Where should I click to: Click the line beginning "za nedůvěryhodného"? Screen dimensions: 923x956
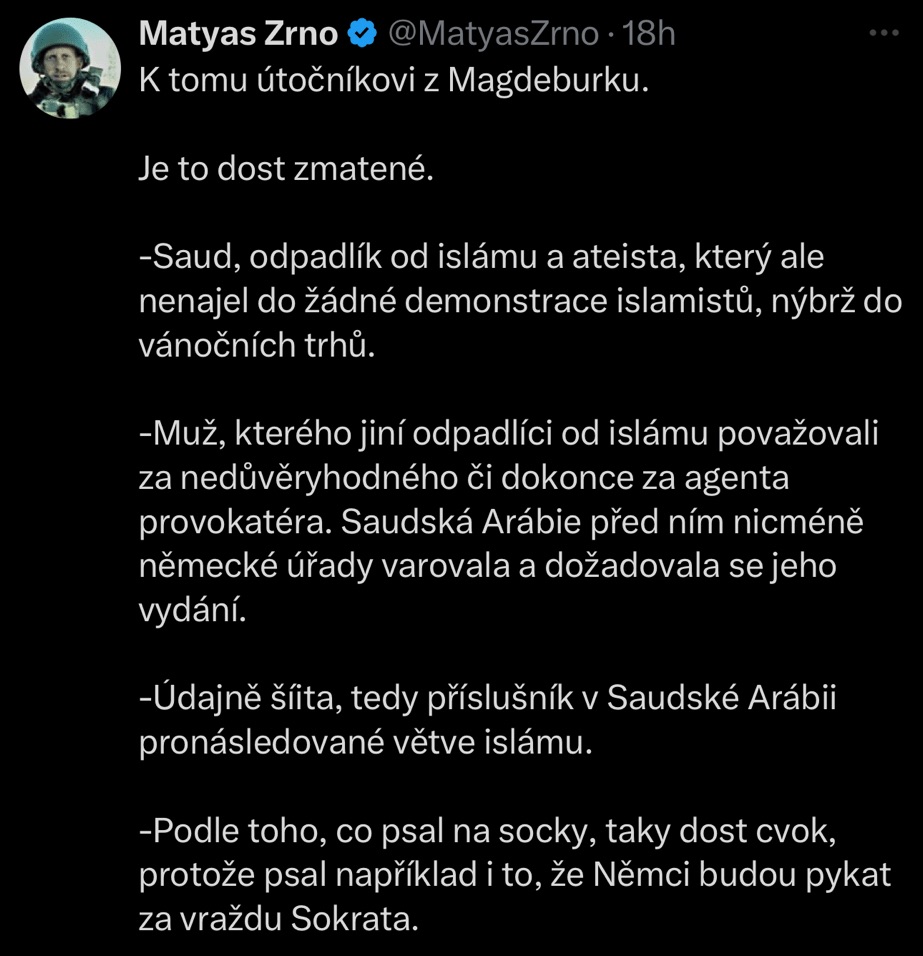coord(464,479)
